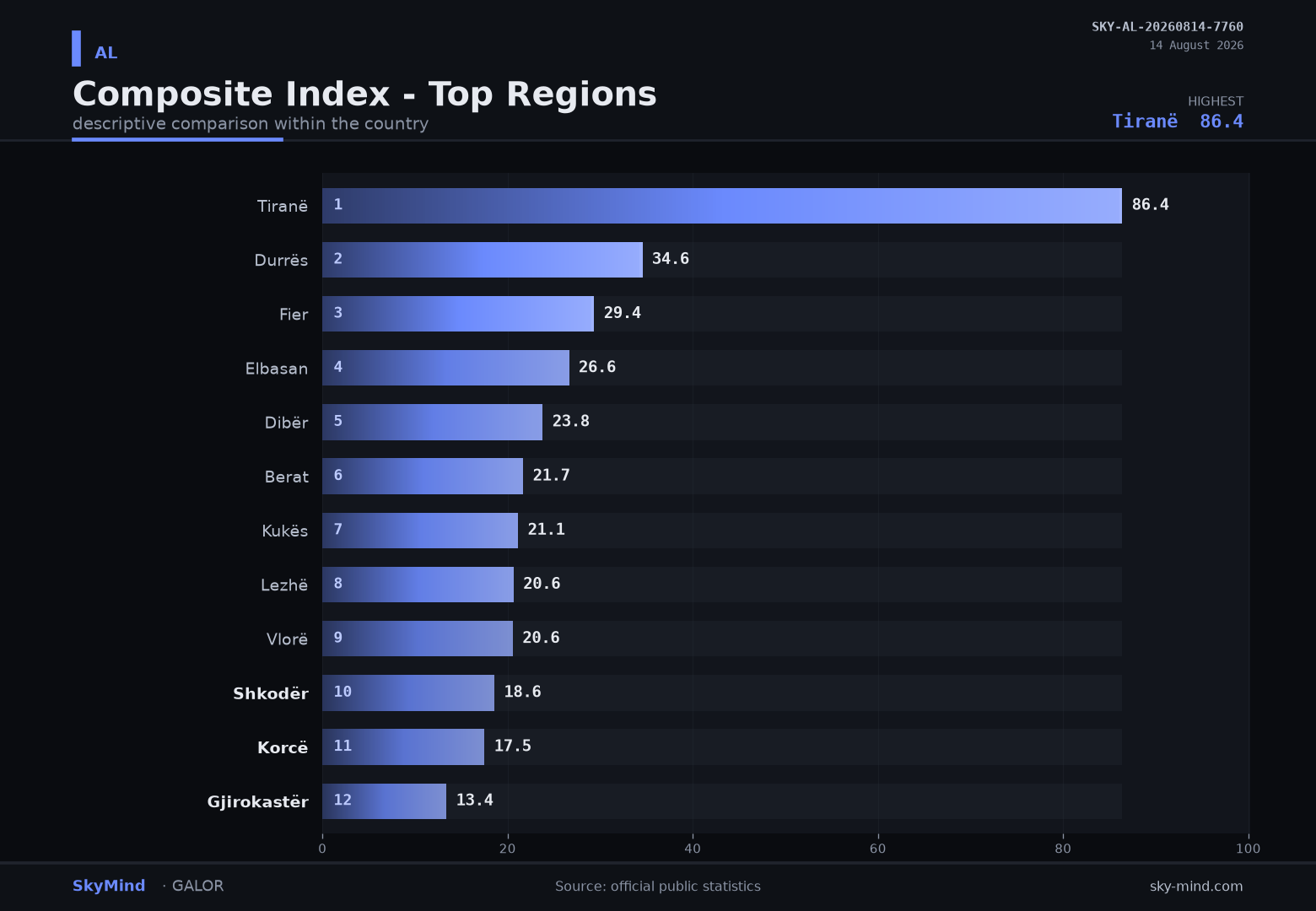Click the Fier bar
The image size is (1316, 911).
[458, 314]
